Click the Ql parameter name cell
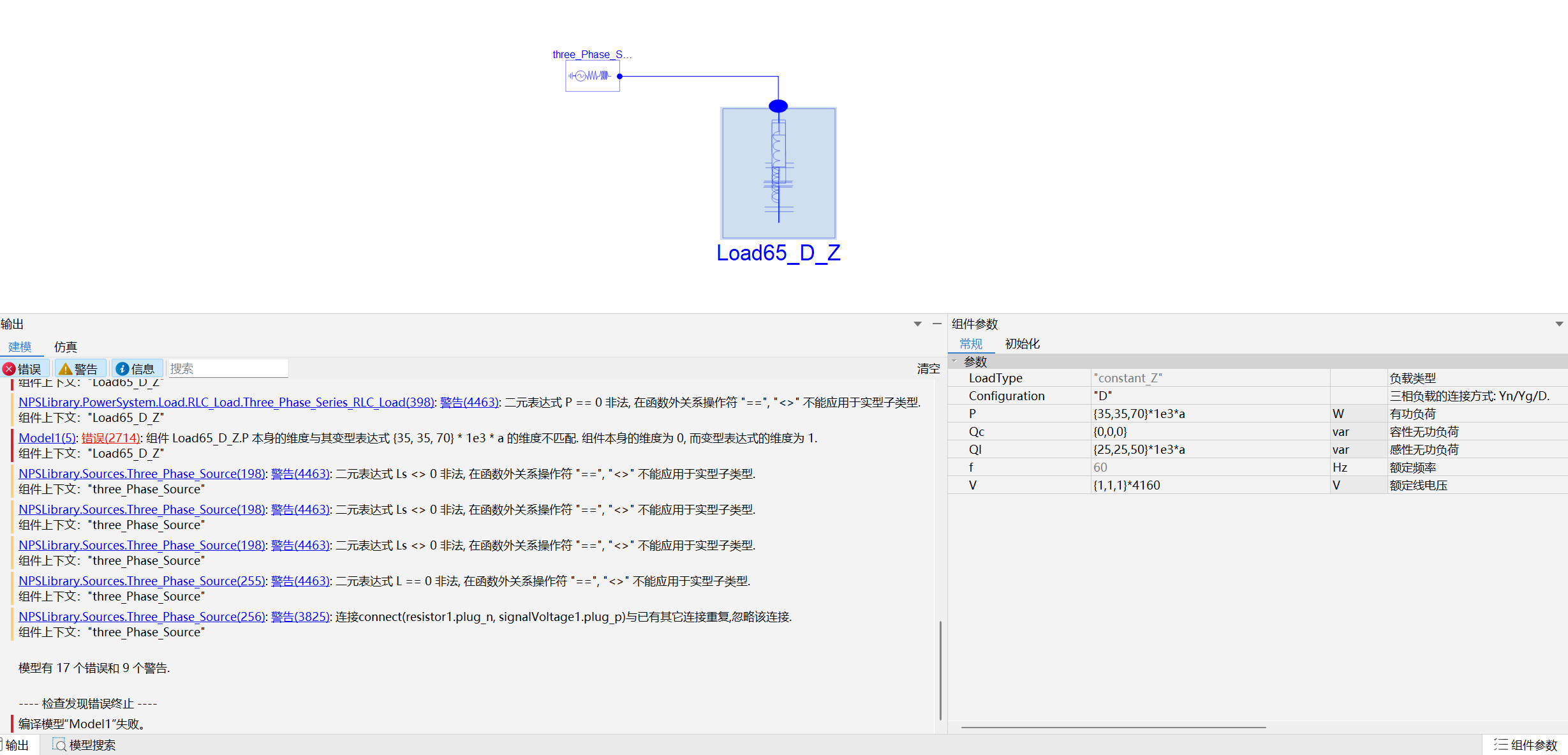The width and height of the screenshot is (1568, 755). point(1019,449)
